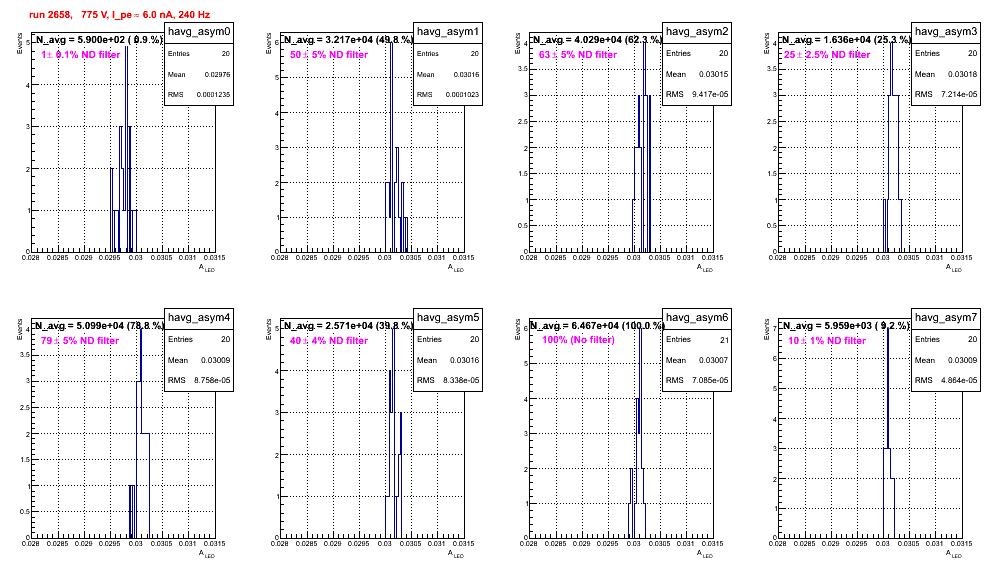The height and width of the screenshot is (572, 996).
Task: Click Mean 0.02976 in havg_asym0 stats
Action: click(199, 74)
